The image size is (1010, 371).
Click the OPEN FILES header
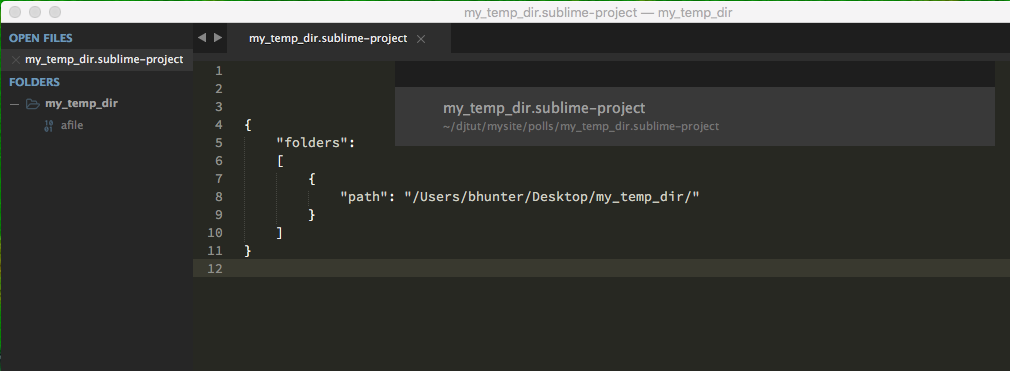click(41, 39)
